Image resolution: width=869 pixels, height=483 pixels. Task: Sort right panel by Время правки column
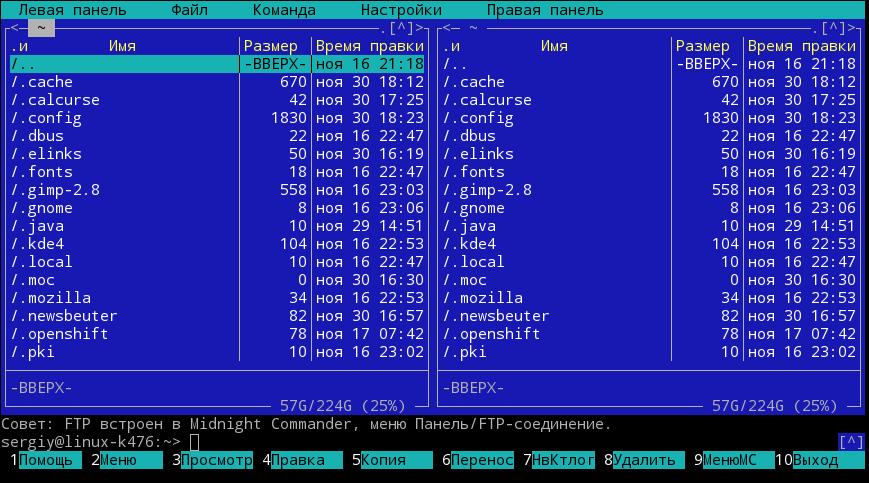[802, 46]
